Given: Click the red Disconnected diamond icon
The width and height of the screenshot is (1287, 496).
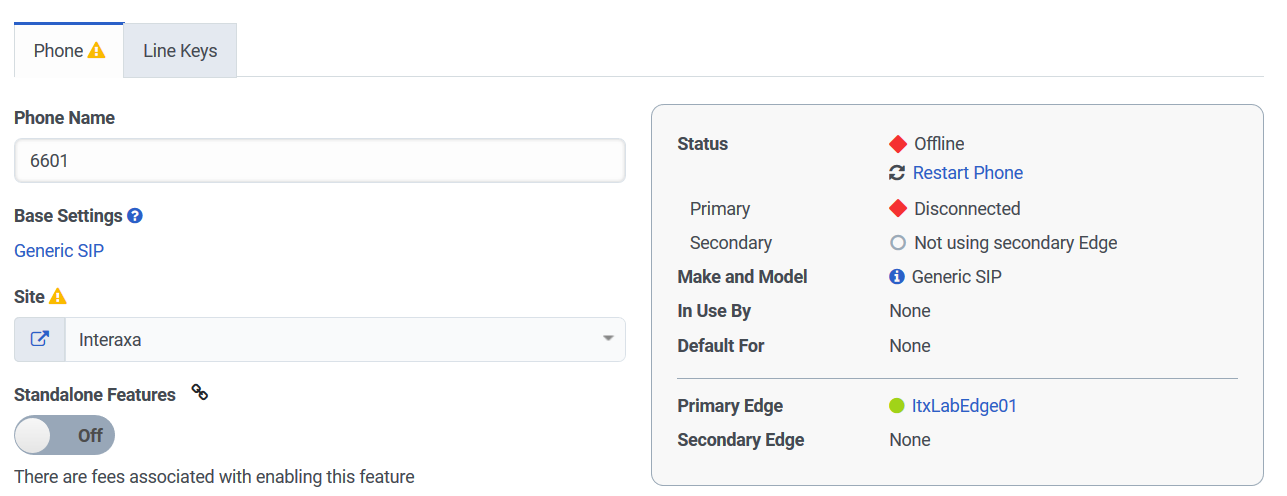Looking at the screenshot, I should click(898, 209).
